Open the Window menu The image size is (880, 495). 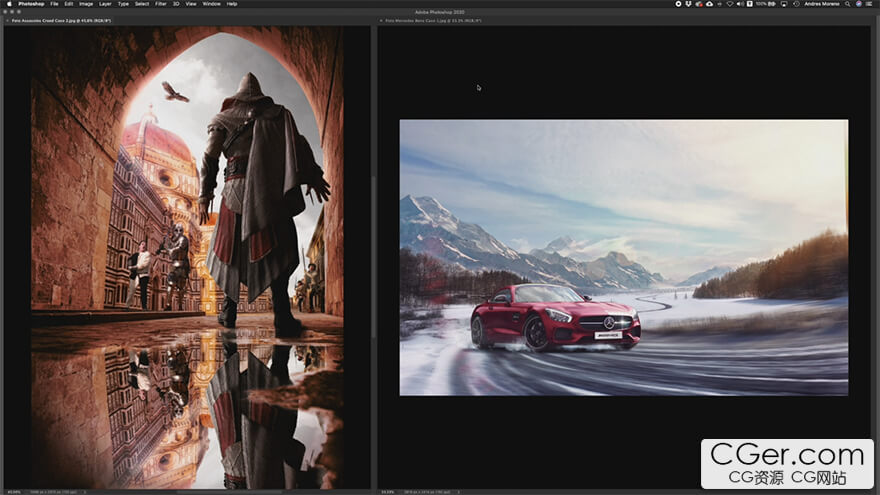click(x=212, y=4)
